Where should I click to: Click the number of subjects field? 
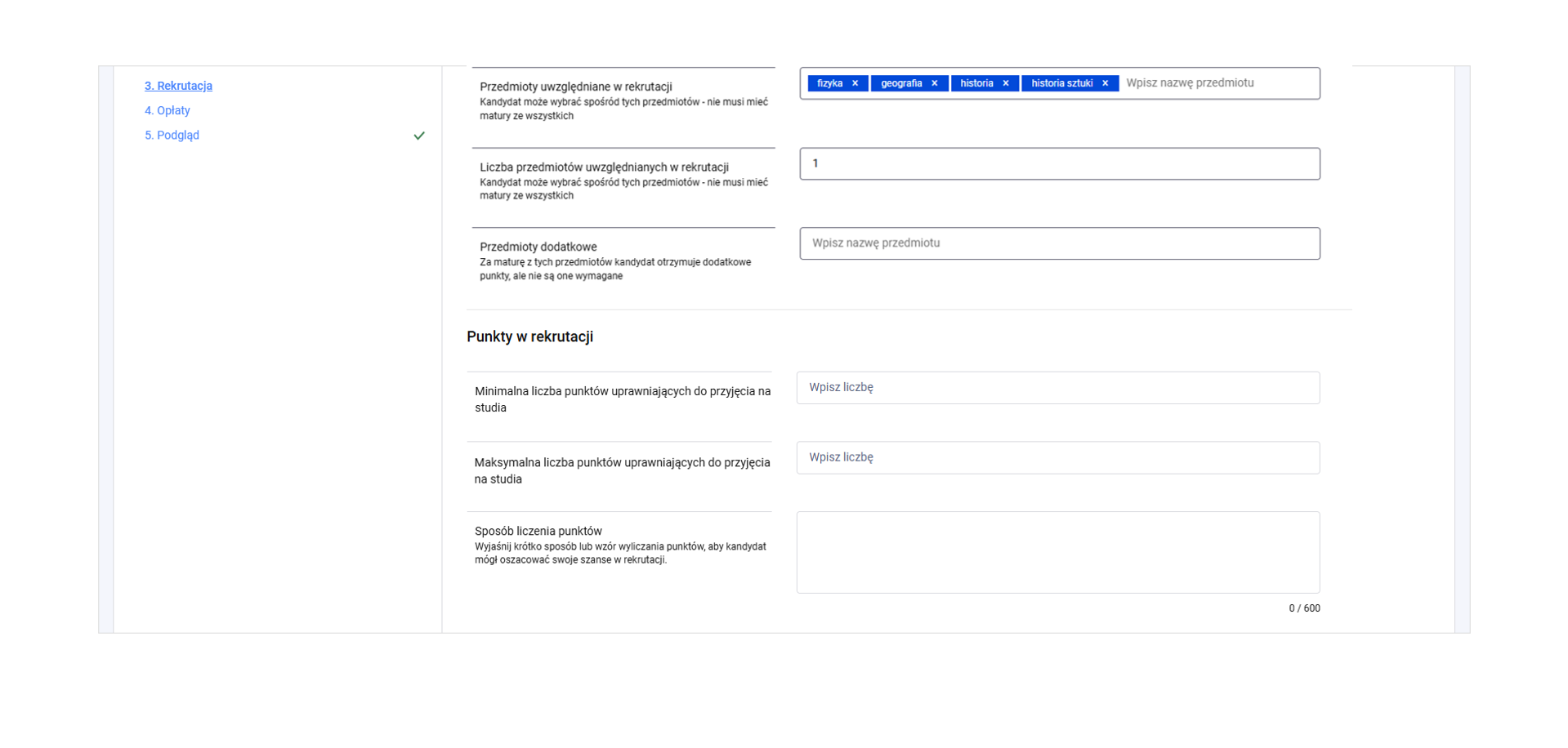(1059, 164)
